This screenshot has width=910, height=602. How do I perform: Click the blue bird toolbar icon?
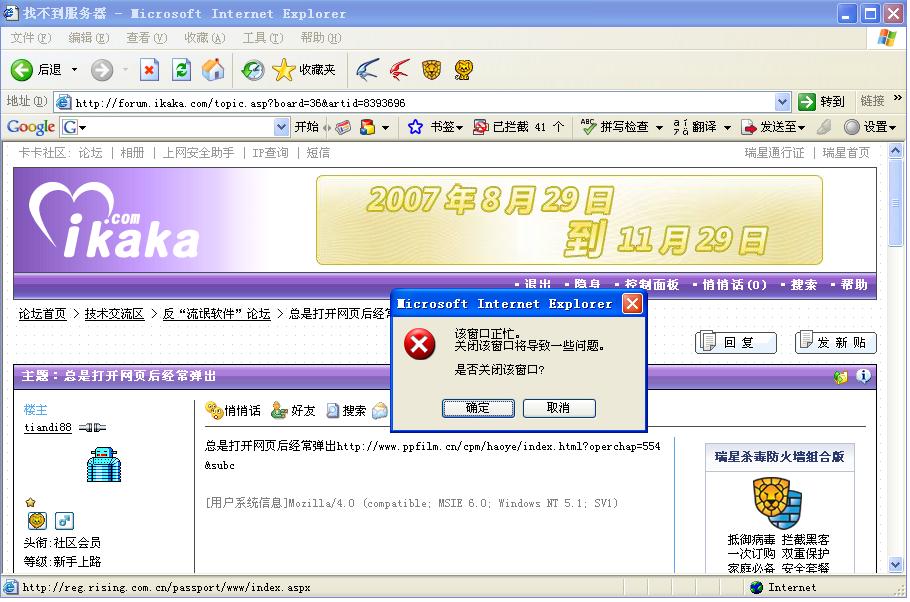pyautogui.click(x=367, y=70)
